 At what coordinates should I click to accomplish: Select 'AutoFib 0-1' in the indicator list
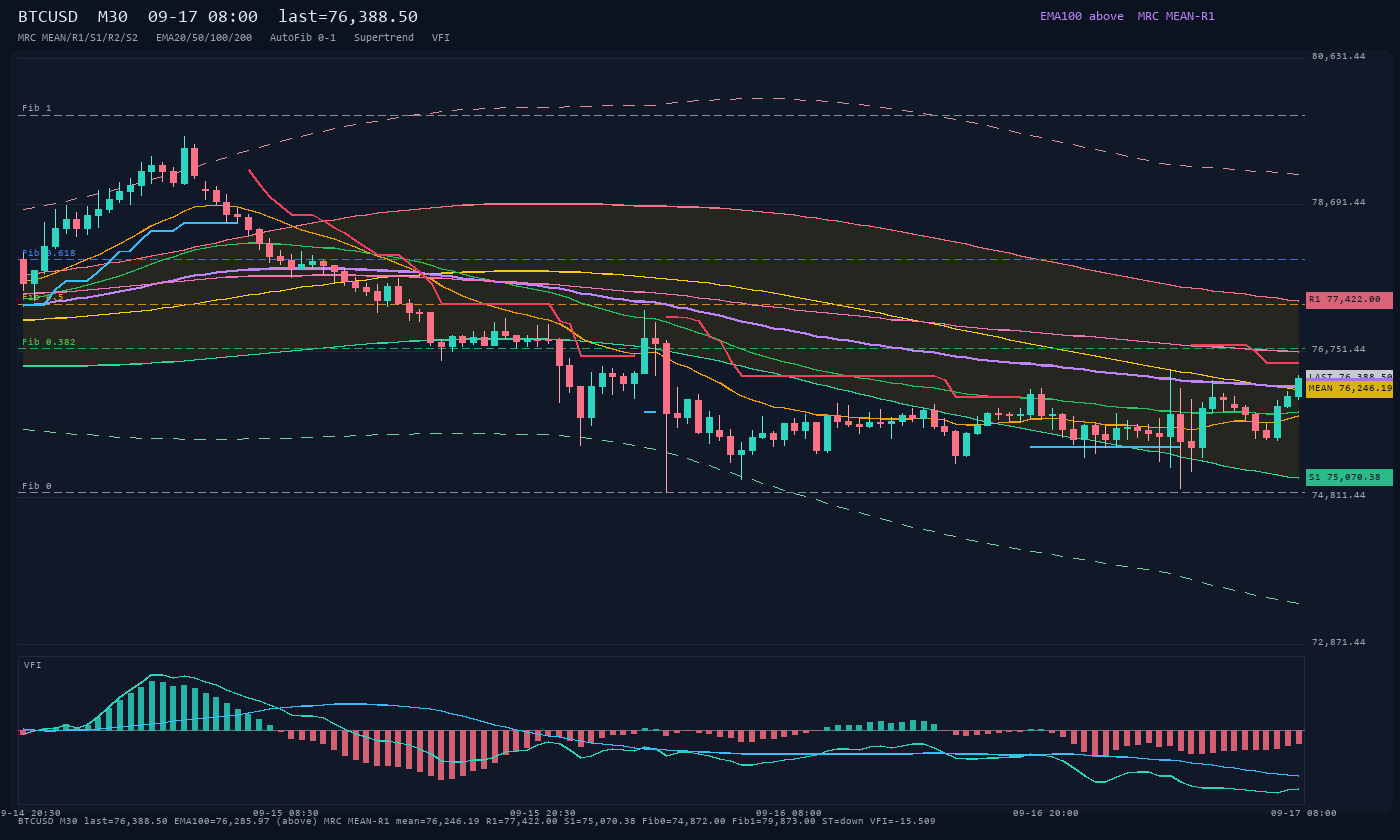pos(303,37)
